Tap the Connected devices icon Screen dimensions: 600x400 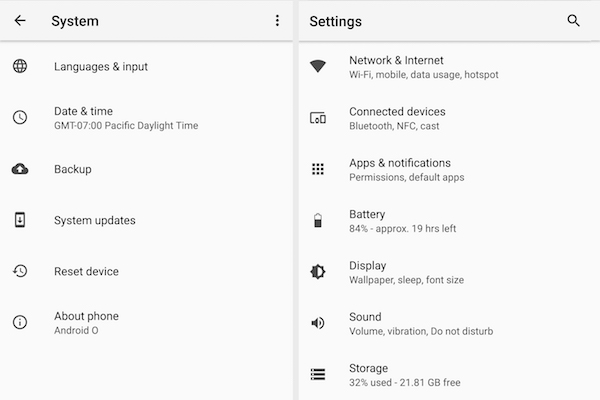click(318, 118)
